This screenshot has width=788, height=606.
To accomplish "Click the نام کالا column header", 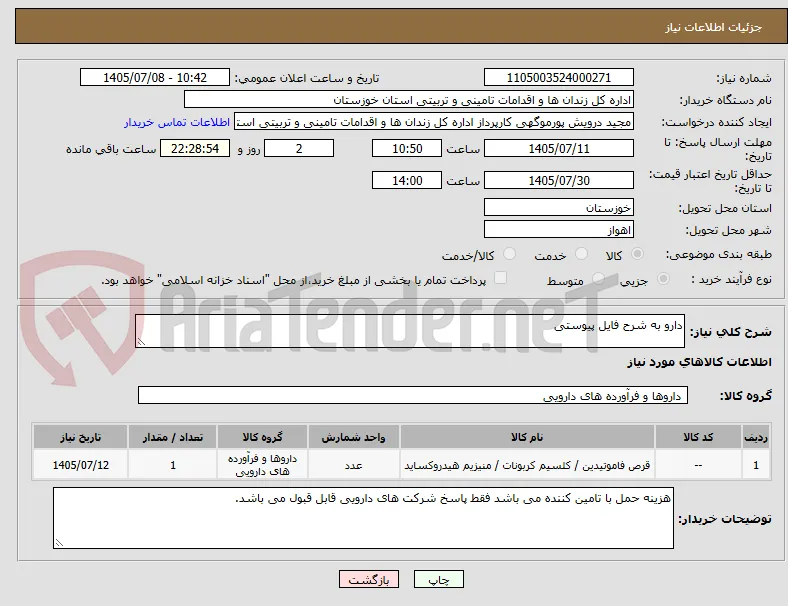I will point(527,437).
